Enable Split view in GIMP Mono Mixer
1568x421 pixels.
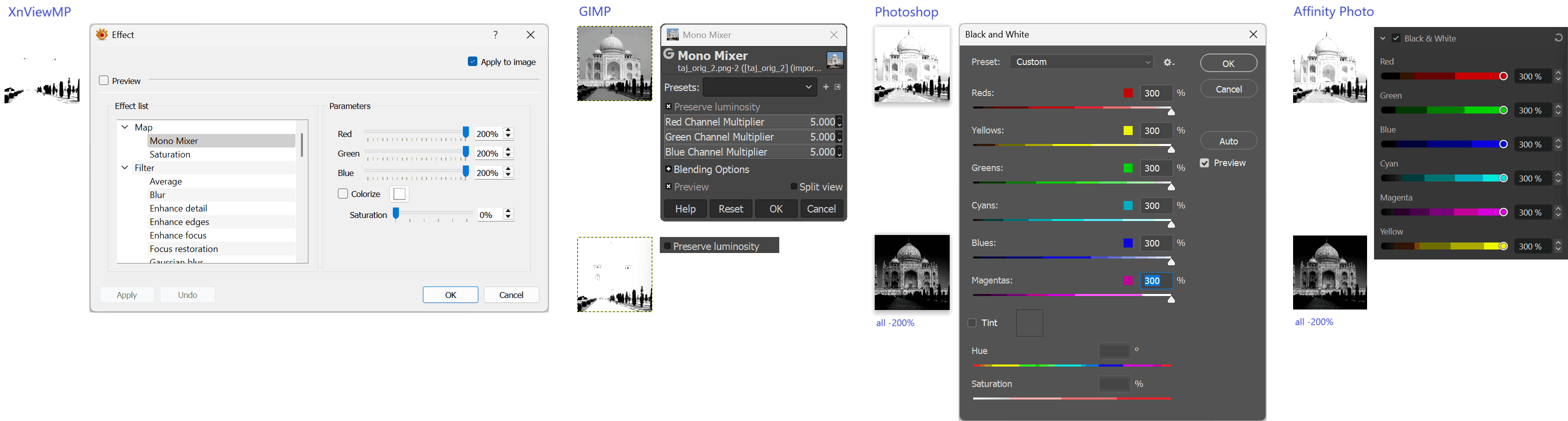pos(794,186)
